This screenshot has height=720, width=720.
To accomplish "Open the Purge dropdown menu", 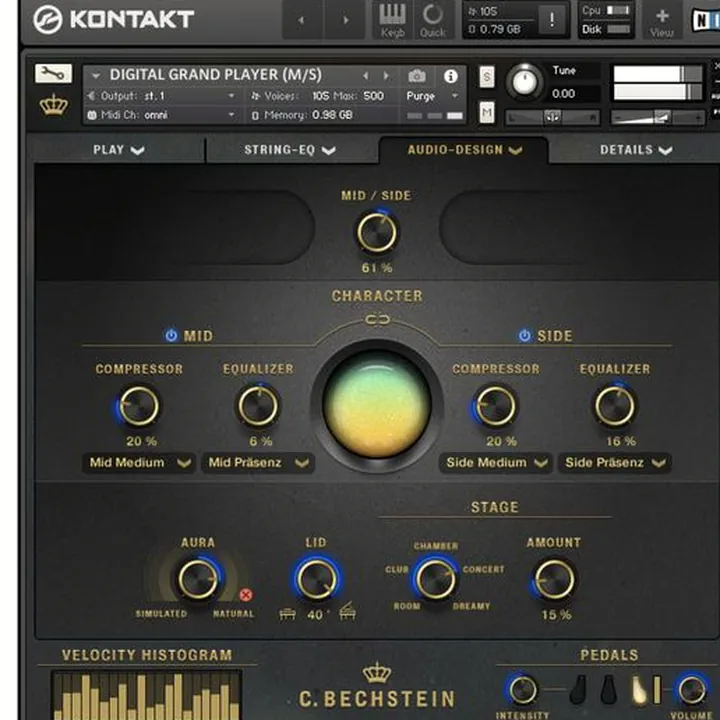I will pyautogui.click(x=433, y=96).
